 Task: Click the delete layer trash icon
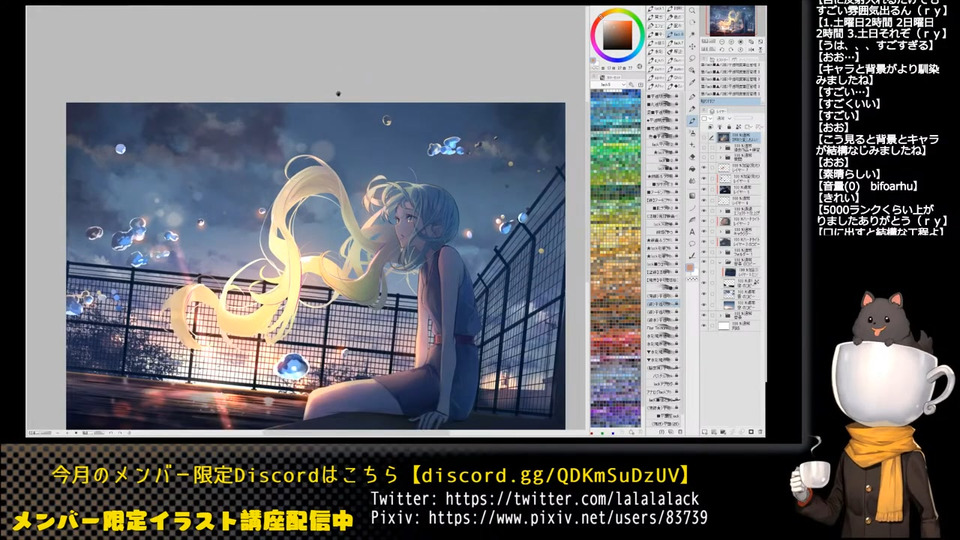(760, 432)
